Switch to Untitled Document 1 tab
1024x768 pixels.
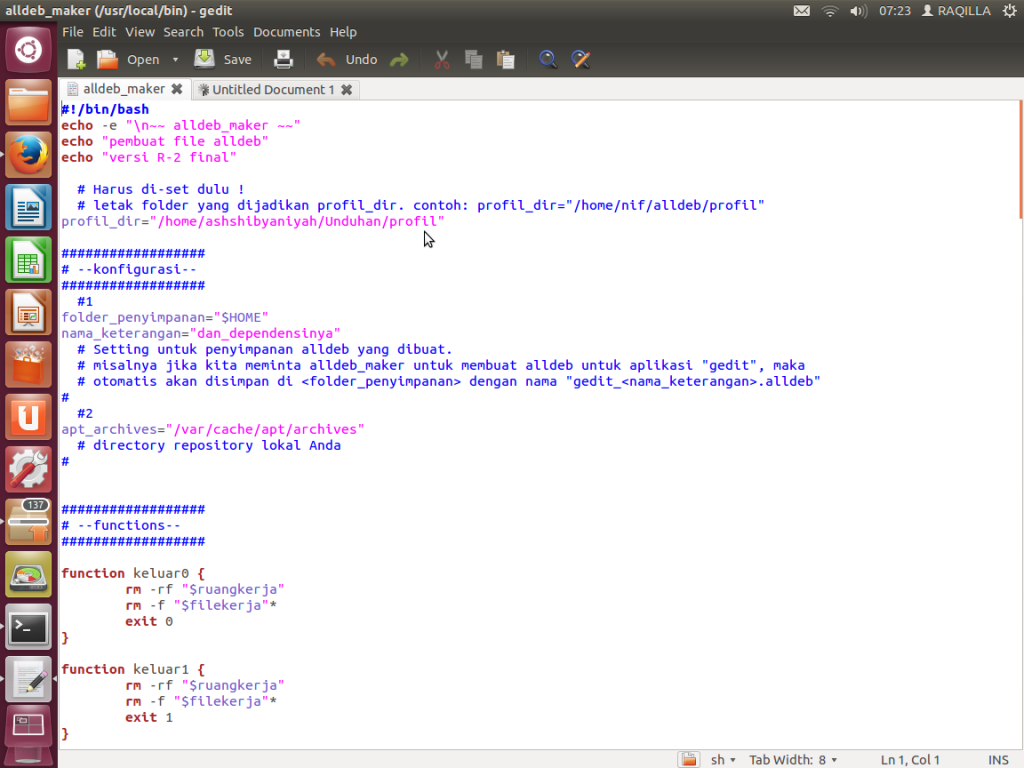(x=272, y=89)
